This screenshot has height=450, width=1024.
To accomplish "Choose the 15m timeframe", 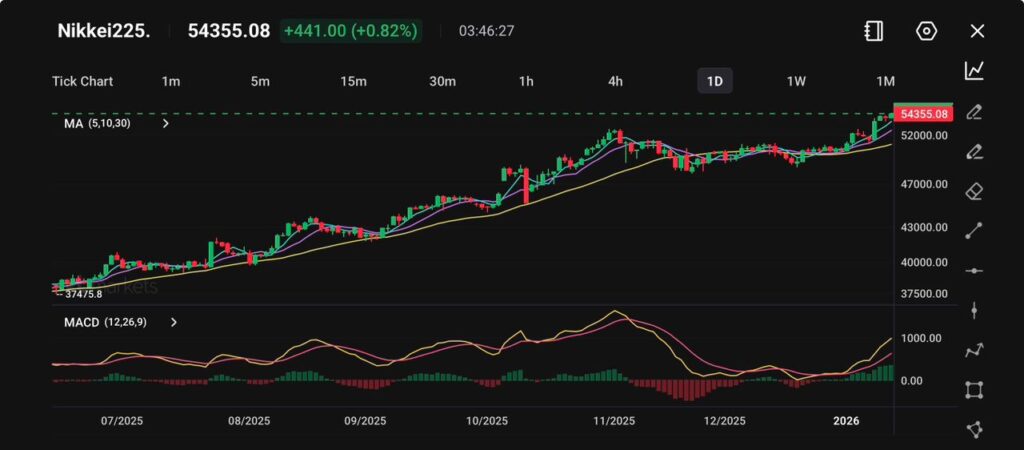I will pos(351,81).
